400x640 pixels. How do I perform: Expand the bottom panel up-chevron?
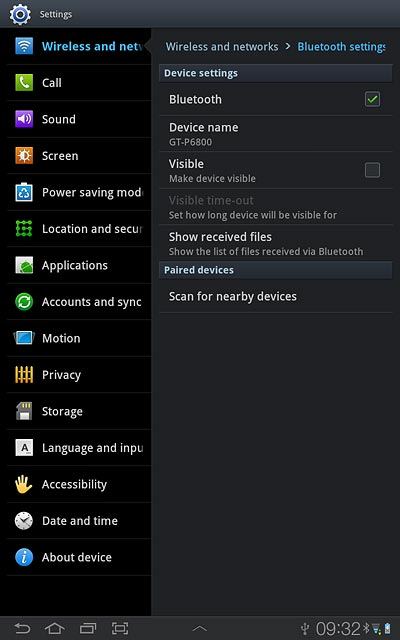(x=200, y=629)
